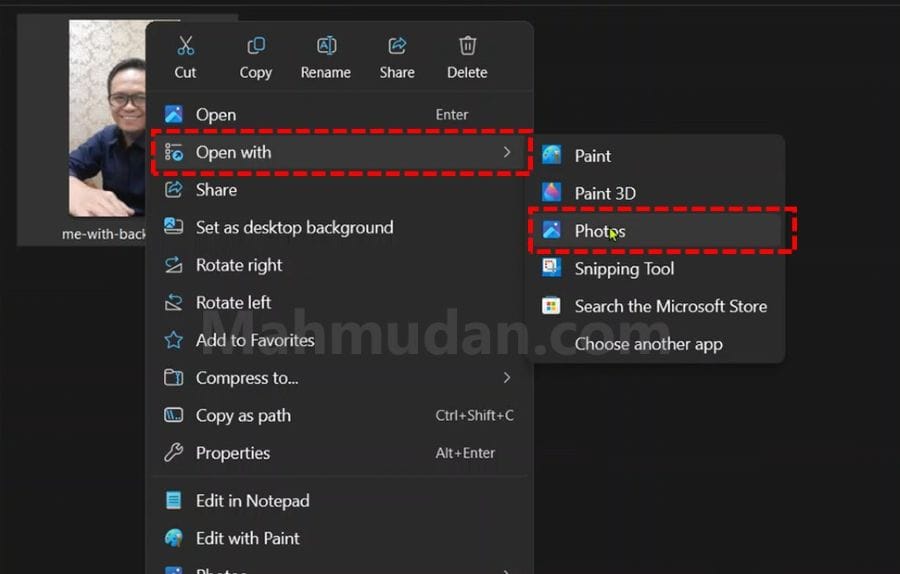Rotate the image left
The image size is (900, 574).
tap(233, 303)
